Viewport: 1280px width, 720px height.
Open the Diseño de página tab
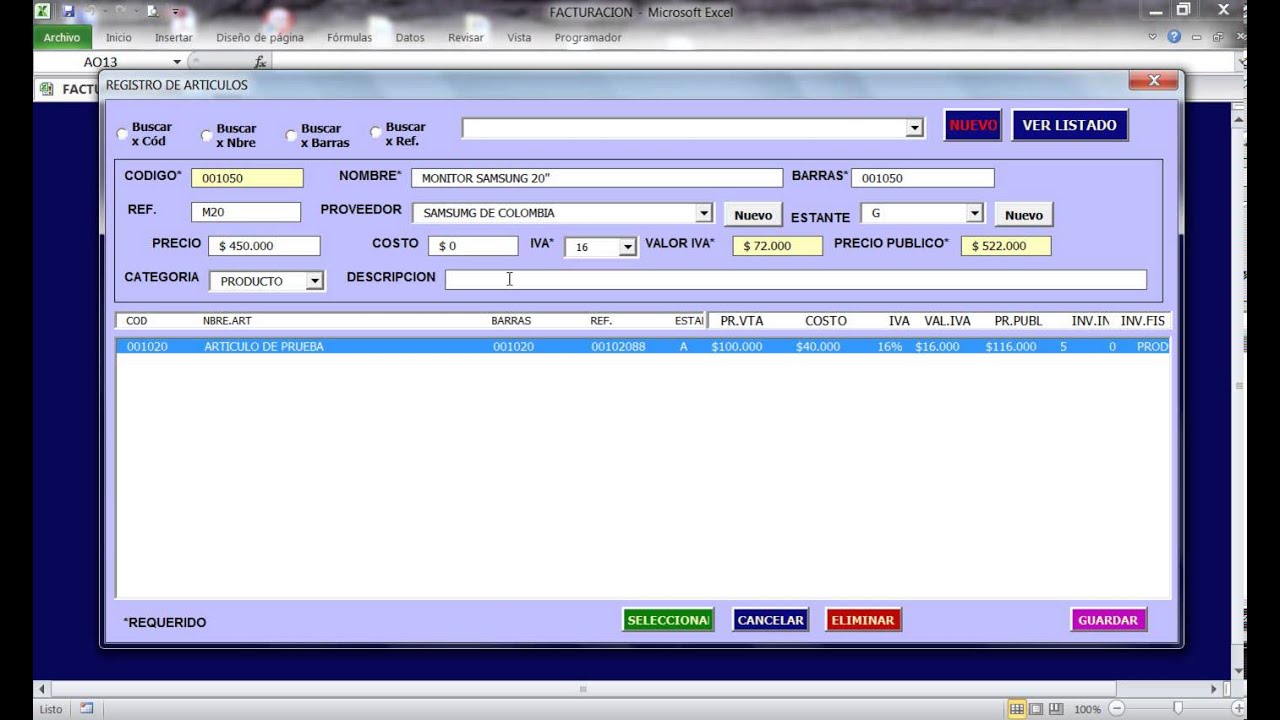click(x=259, y=37)
